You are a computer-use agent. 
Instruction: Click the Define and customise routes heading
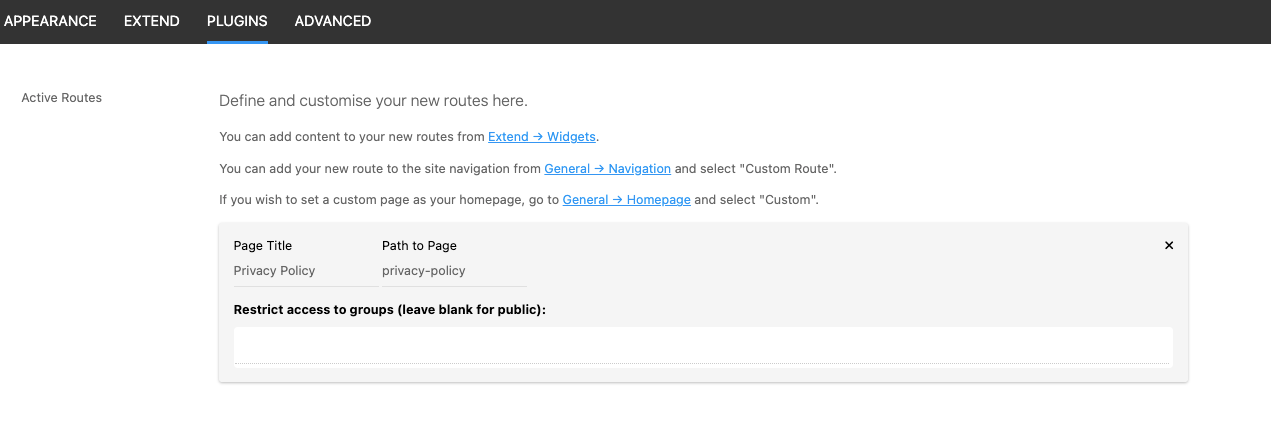[x=372, y=101]
